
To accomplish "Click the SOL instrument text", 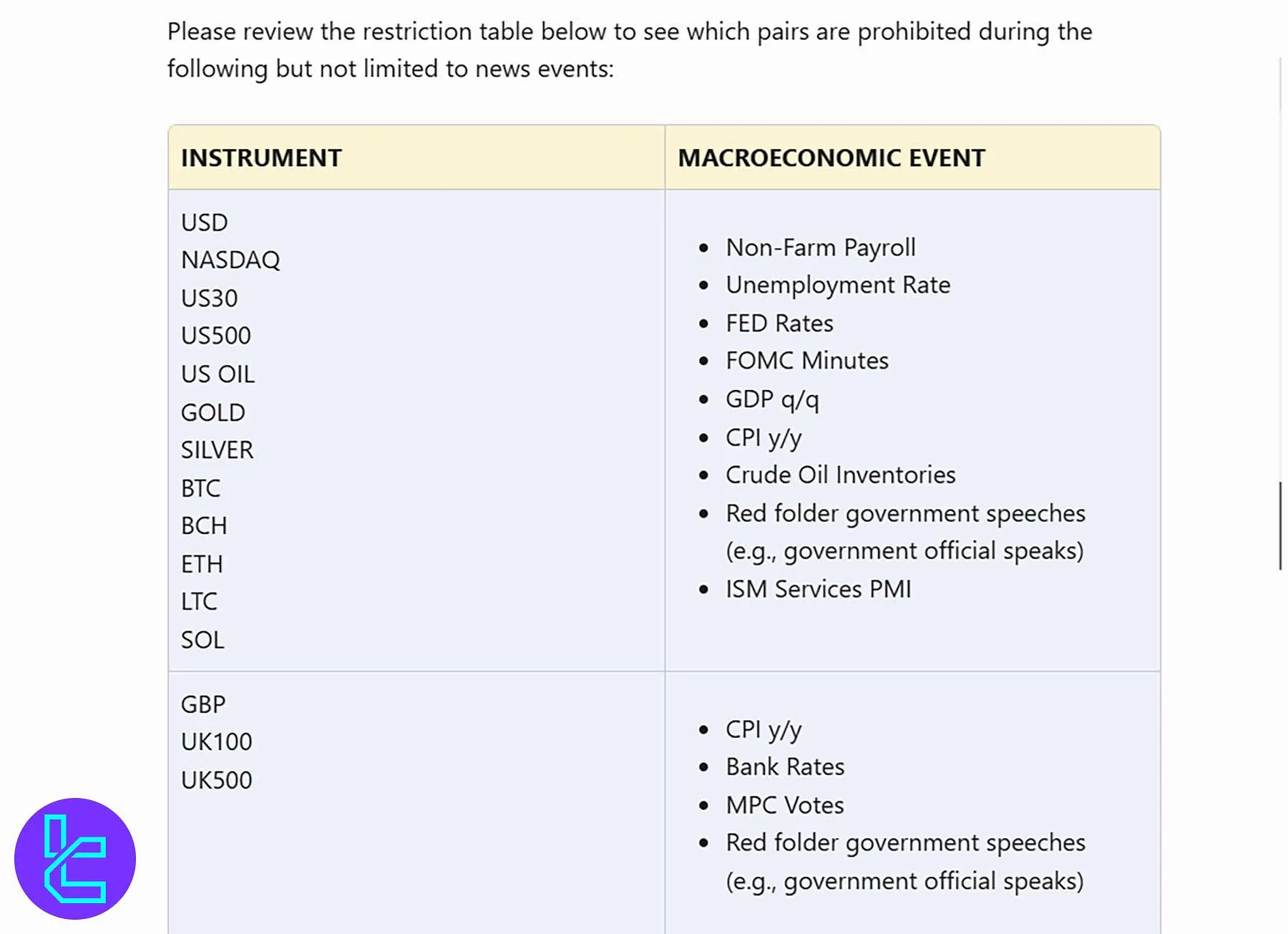I will point(203,640).
